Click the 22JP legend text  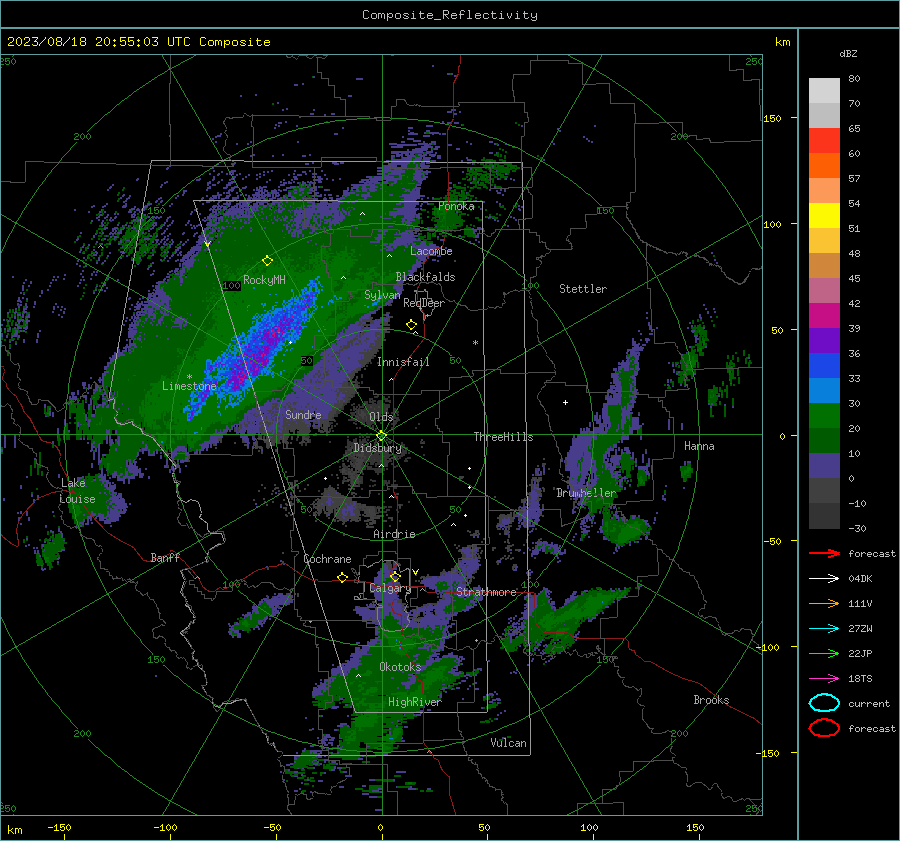[860, 653]
